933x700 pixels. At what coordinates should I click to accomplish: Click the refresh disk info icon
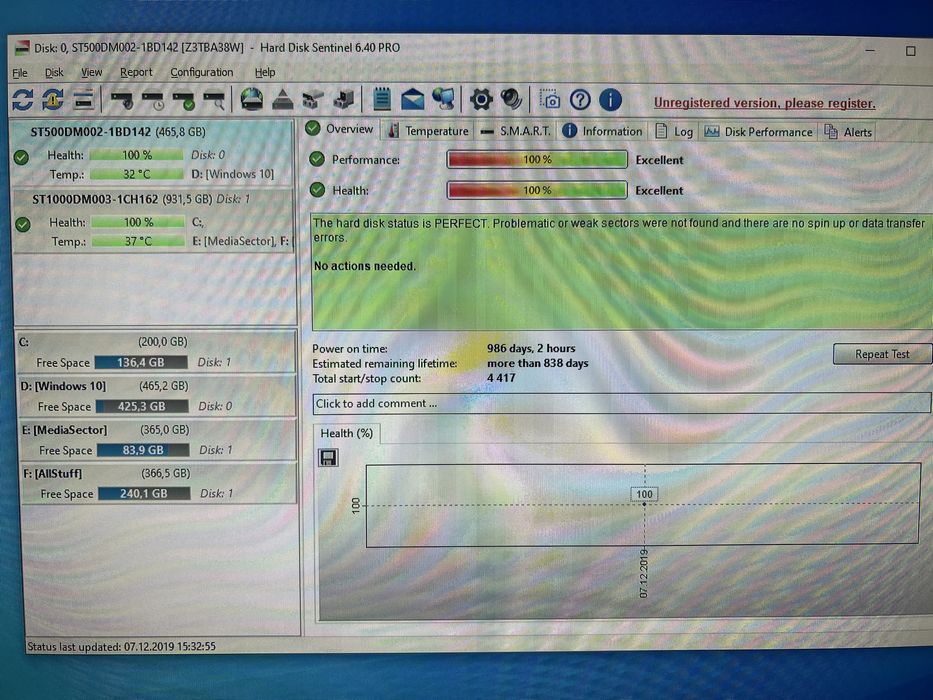pos(23,100)
